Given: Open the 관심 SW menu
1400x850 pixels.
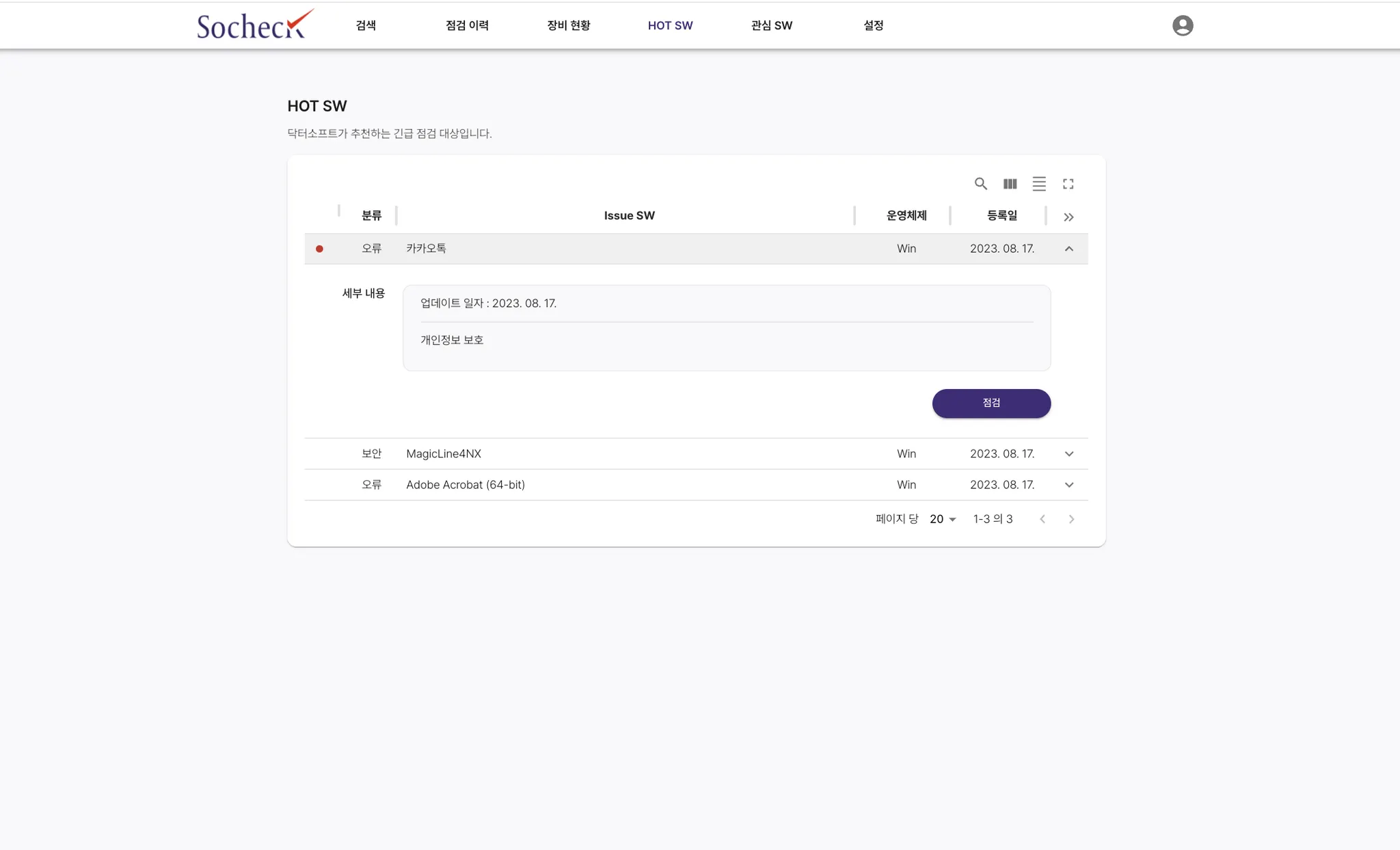Looking at the screenshot, I should (x=771, y=25).
